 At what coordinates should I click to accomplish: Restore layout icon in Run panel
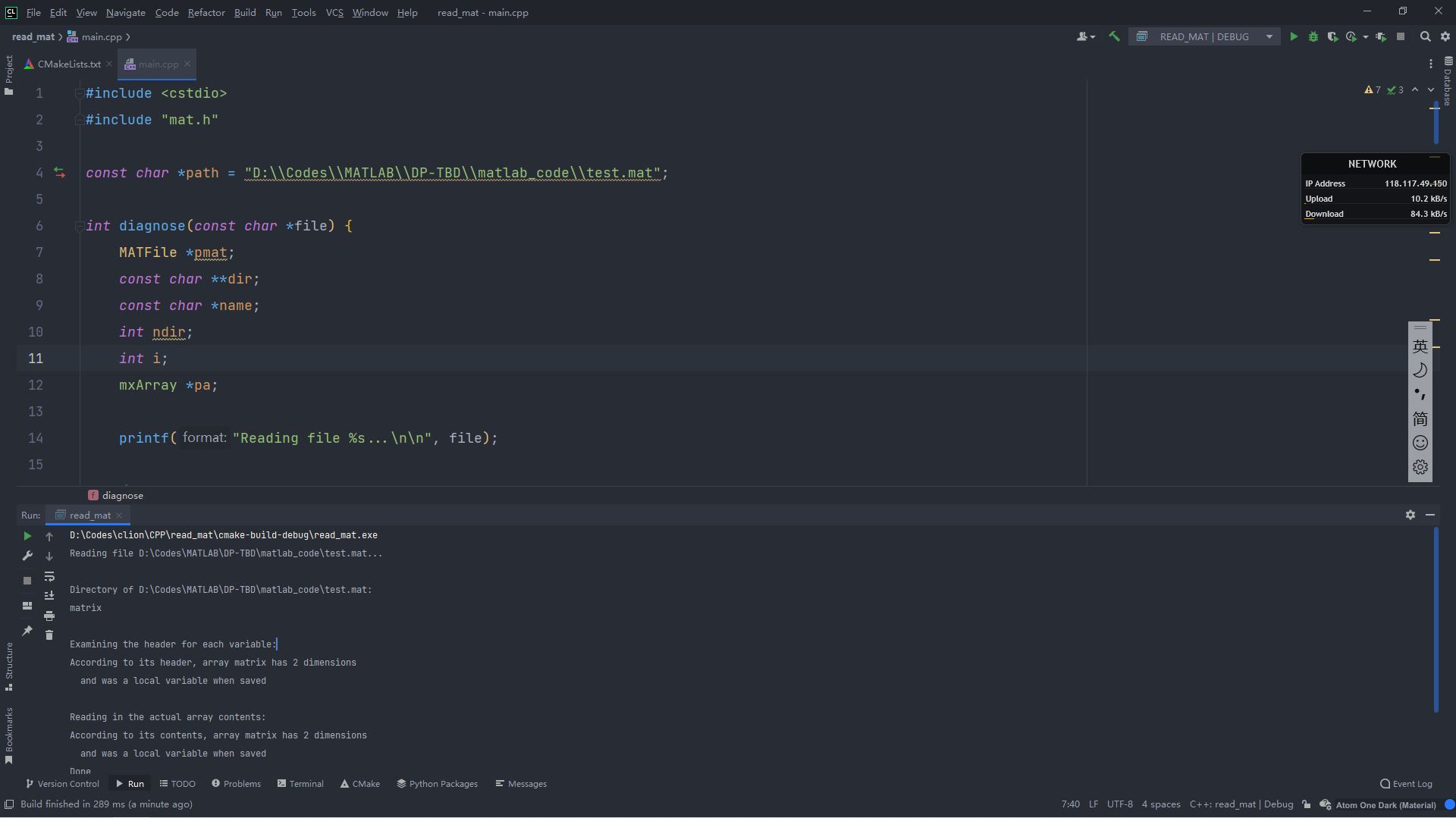pos(27,606)
